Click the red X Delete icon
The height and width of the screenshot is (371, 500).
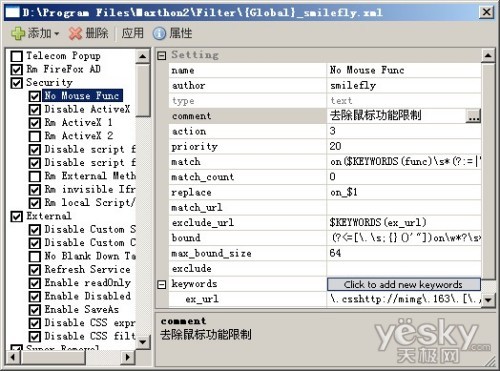pos(76,33)
